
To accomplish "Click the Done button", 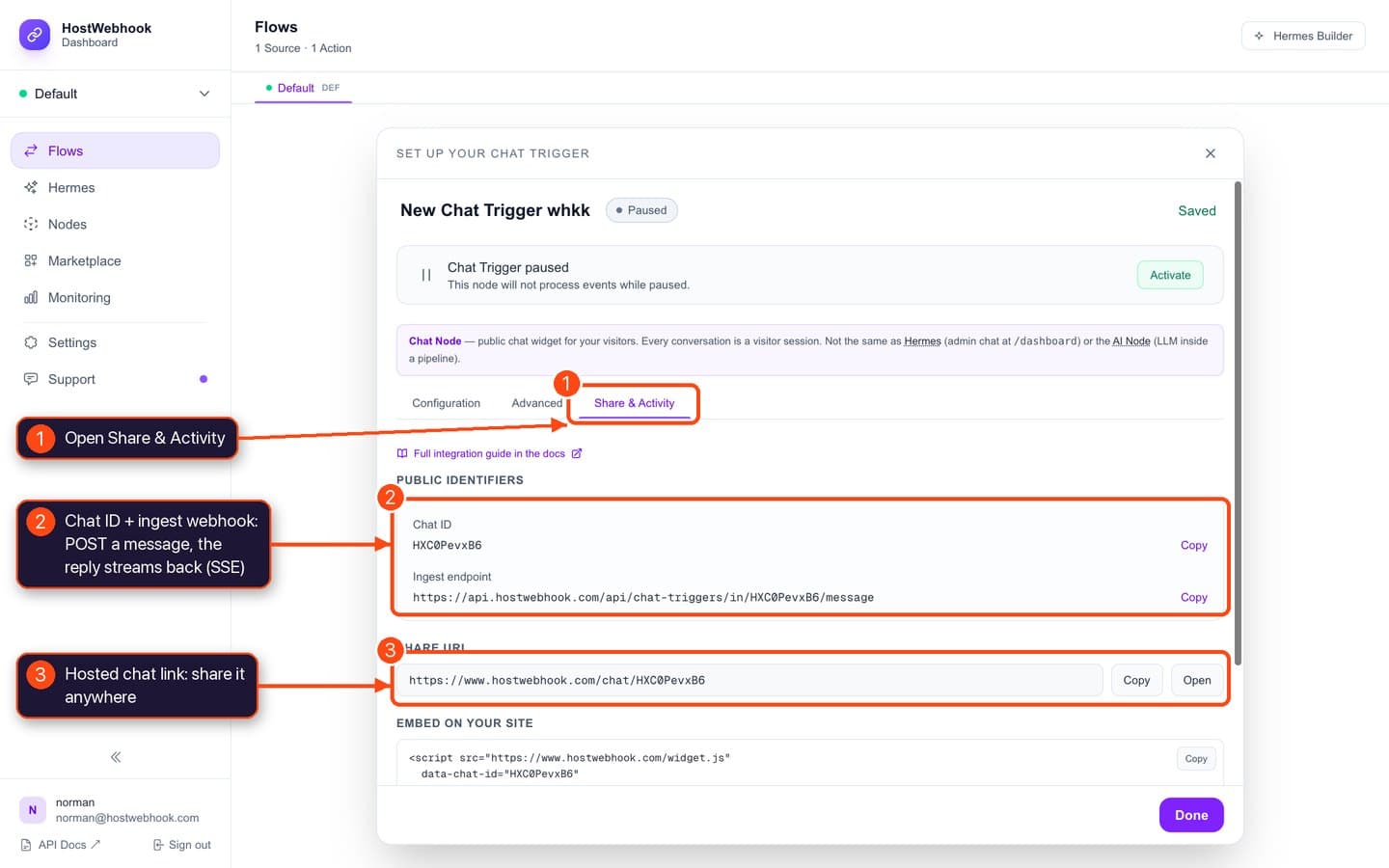I will 1191,815.
